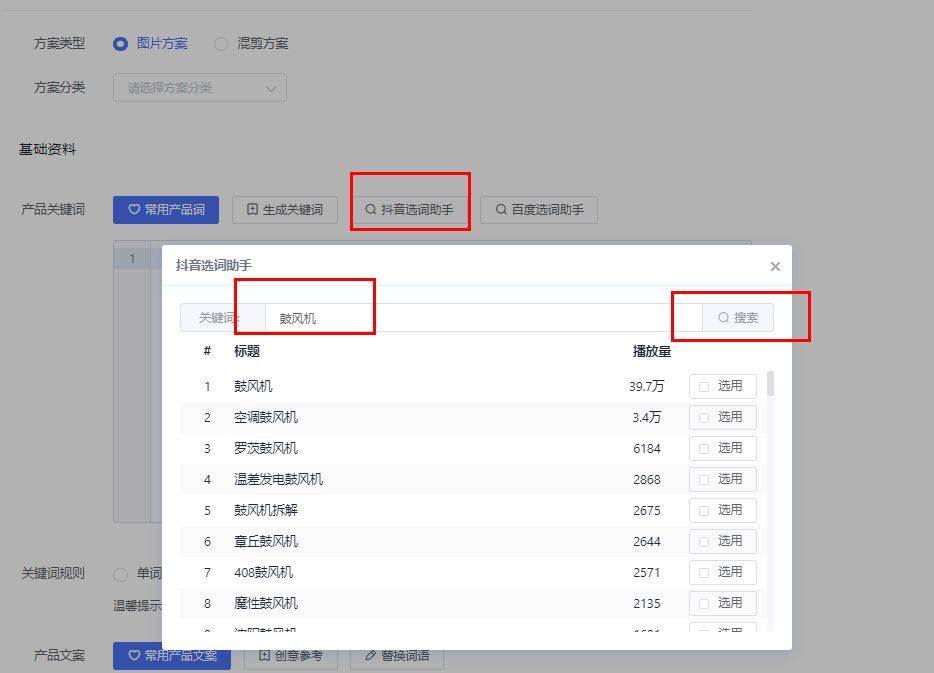
Task: Click the 替换词语 button
Action: [x=397, y=656]
